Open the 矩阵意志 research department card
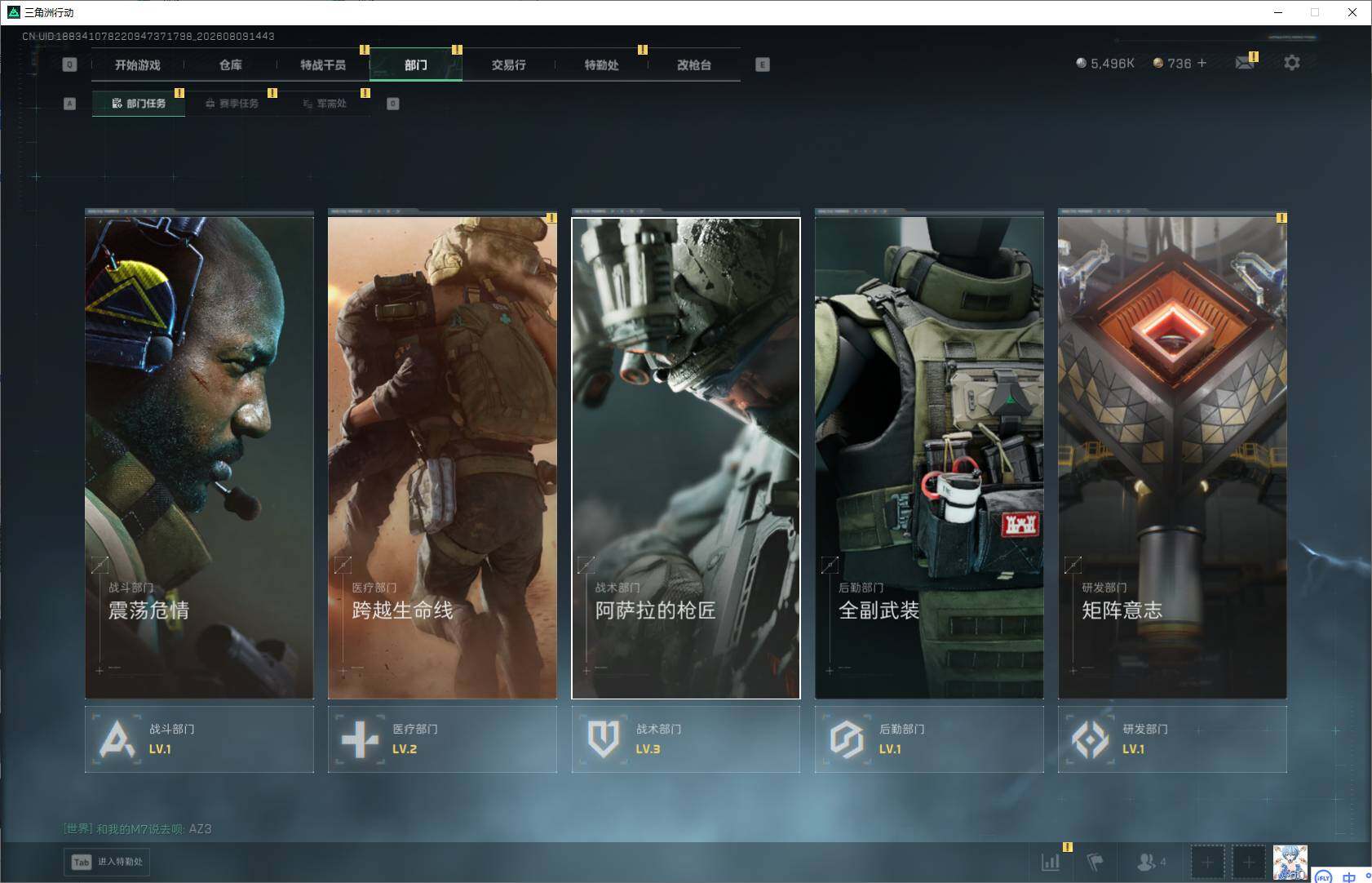This screenshot has width=1372, height=883. click(x=1172, y=457)
